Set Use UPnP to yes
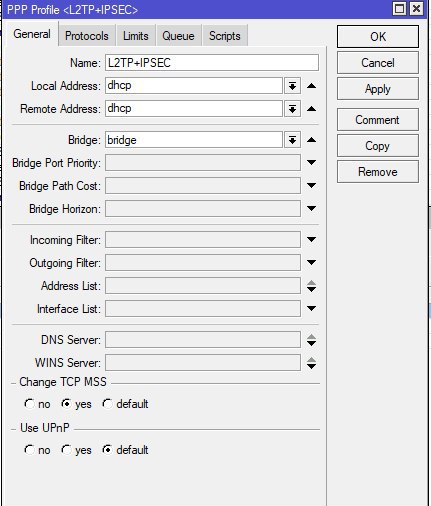431x506 pixels. click(x=66, y=450)
